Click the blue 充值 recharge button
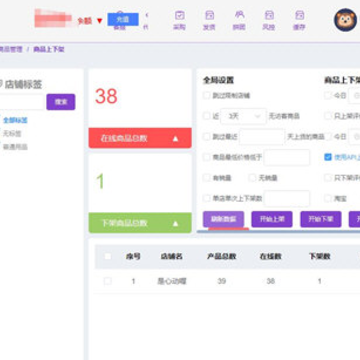The width and height of the screenshot is (360, 360). pyautogui.click(x=123, y=19)
